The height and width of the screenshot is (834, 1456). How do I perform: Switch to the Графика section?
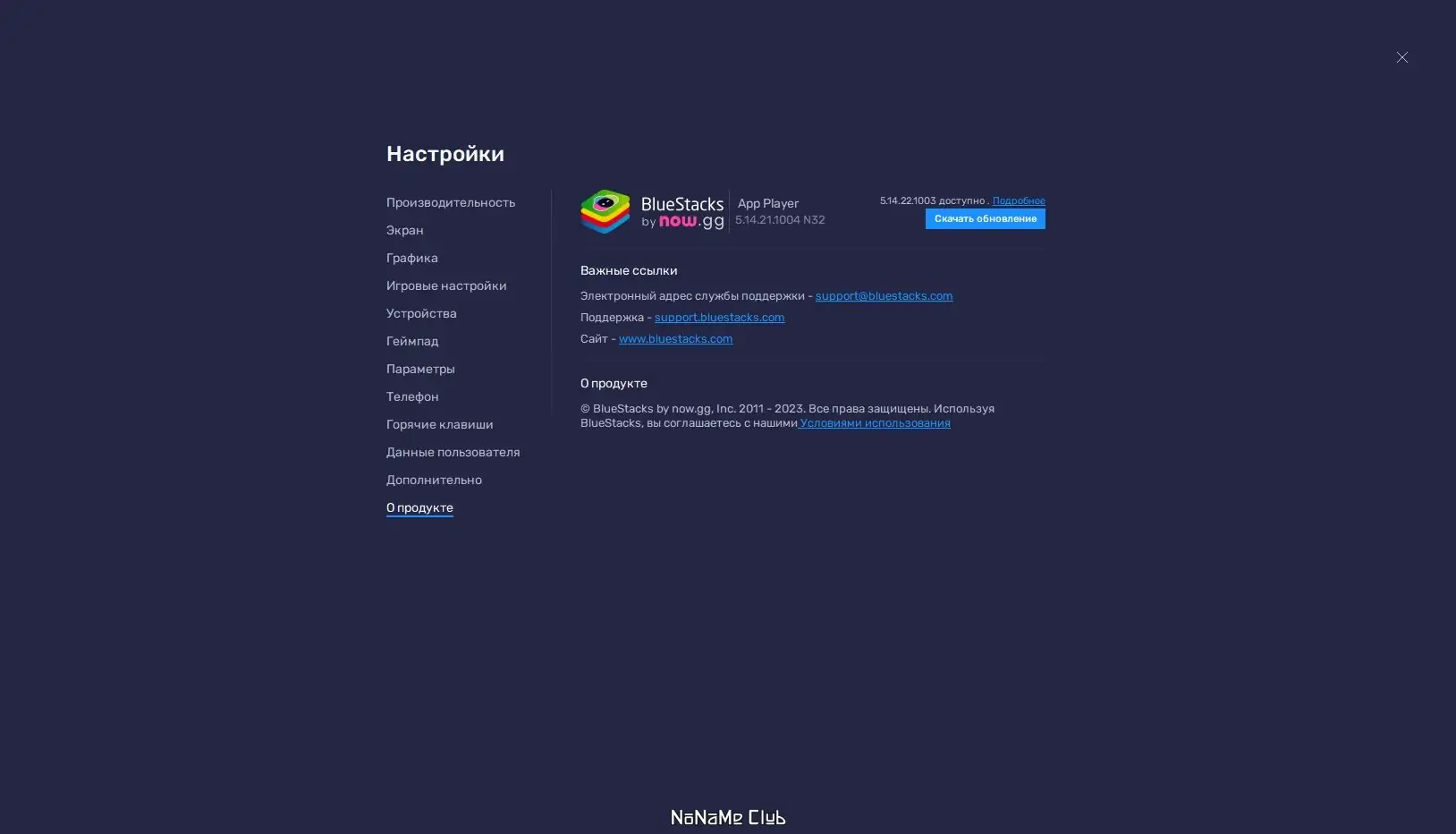(412, 258)
